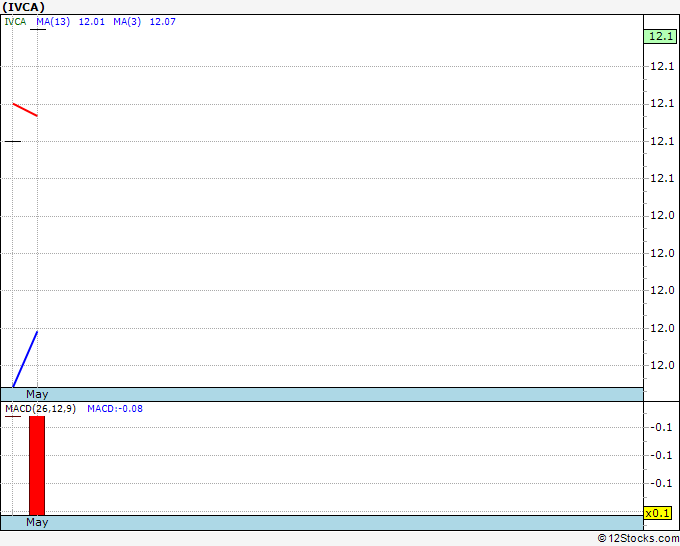This screenshot has height=546, width=680.
Task: Select the IVCA legend label
Action: tap(15, 22)
